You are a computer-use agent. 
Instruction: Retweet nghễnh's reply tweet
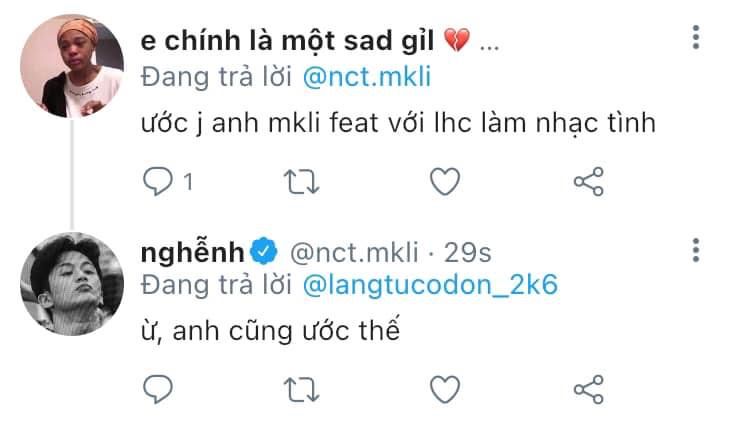point(300,387)
